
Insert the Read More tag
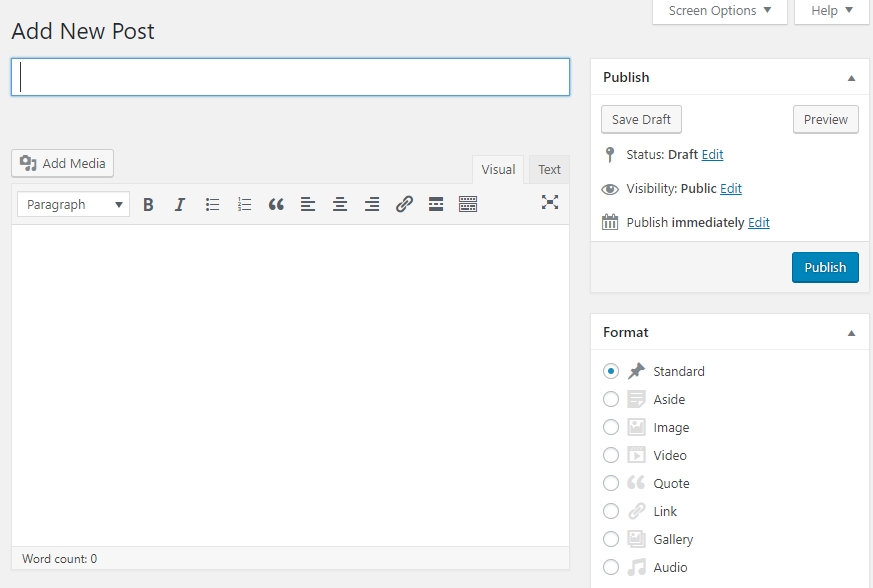pos(436,204)
